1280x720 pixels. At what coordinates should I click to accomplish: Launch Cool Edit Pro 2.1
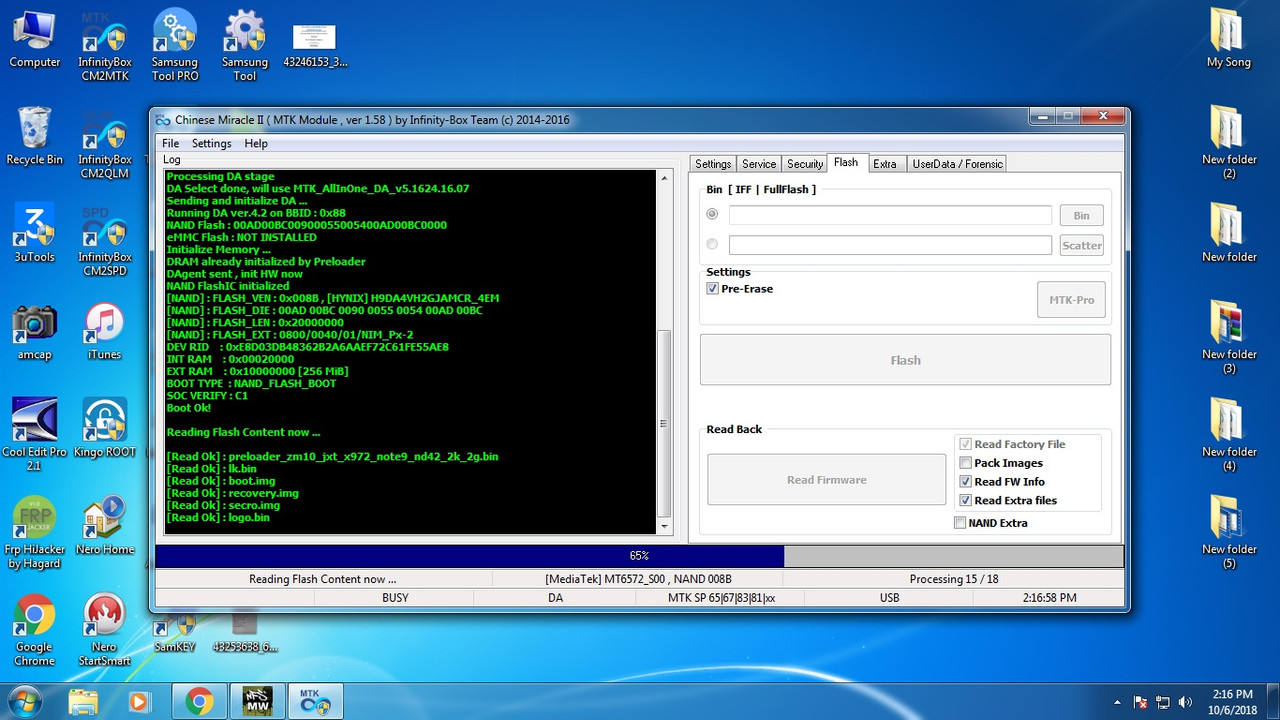34,436
